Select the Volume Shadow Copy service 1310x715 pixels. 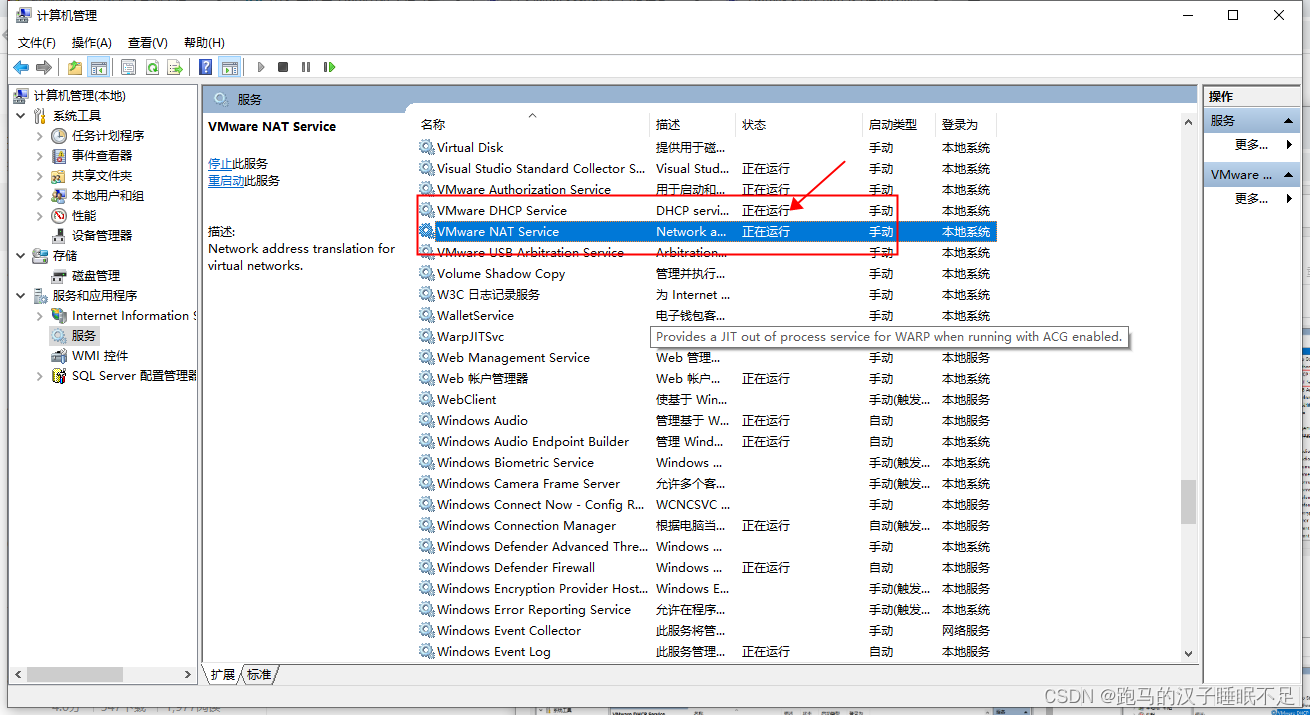tap(706, 273)
